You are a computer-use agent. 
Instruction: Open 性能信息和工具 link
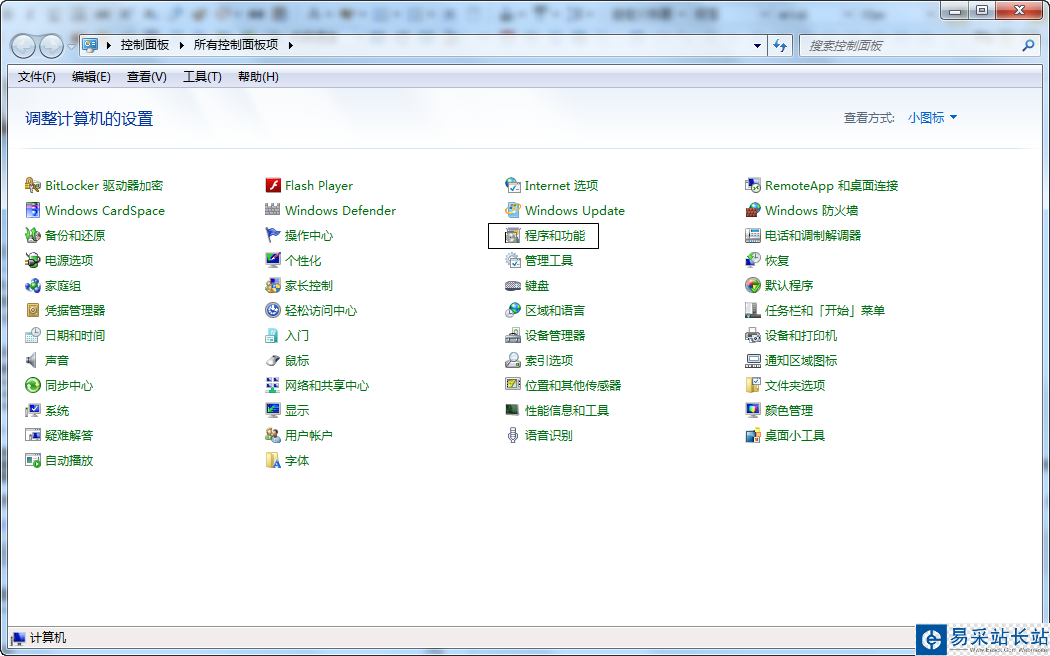567,410
